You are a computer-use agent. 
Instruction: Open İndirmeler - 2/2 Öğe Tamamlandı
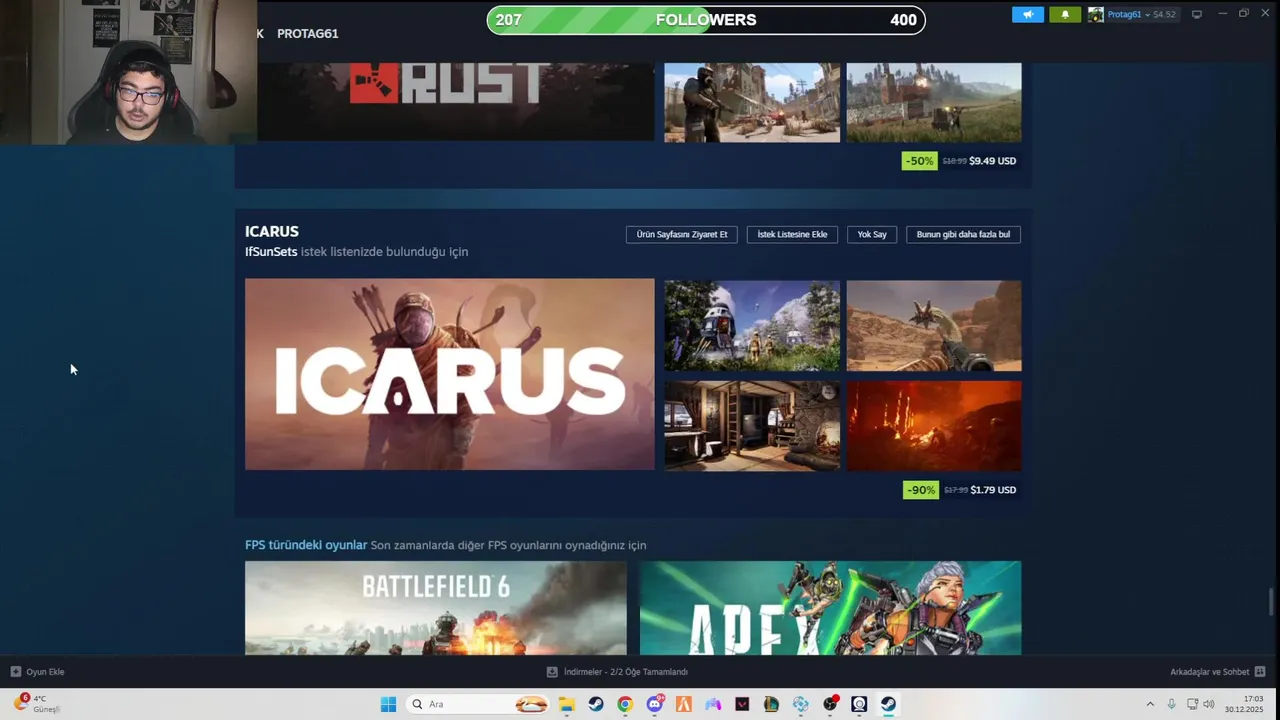pos(626,672)
